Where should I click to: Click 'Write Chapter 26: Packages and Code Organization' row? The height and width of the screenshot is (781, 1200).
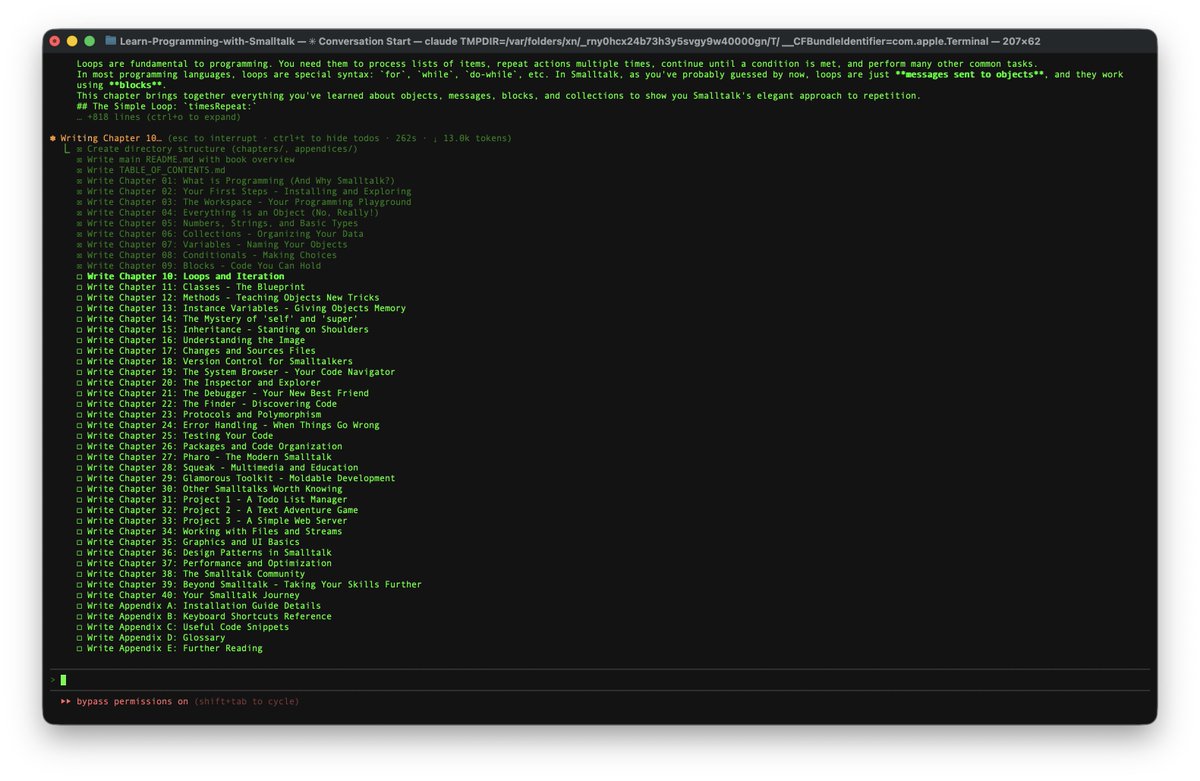click(x=208, y=446)
